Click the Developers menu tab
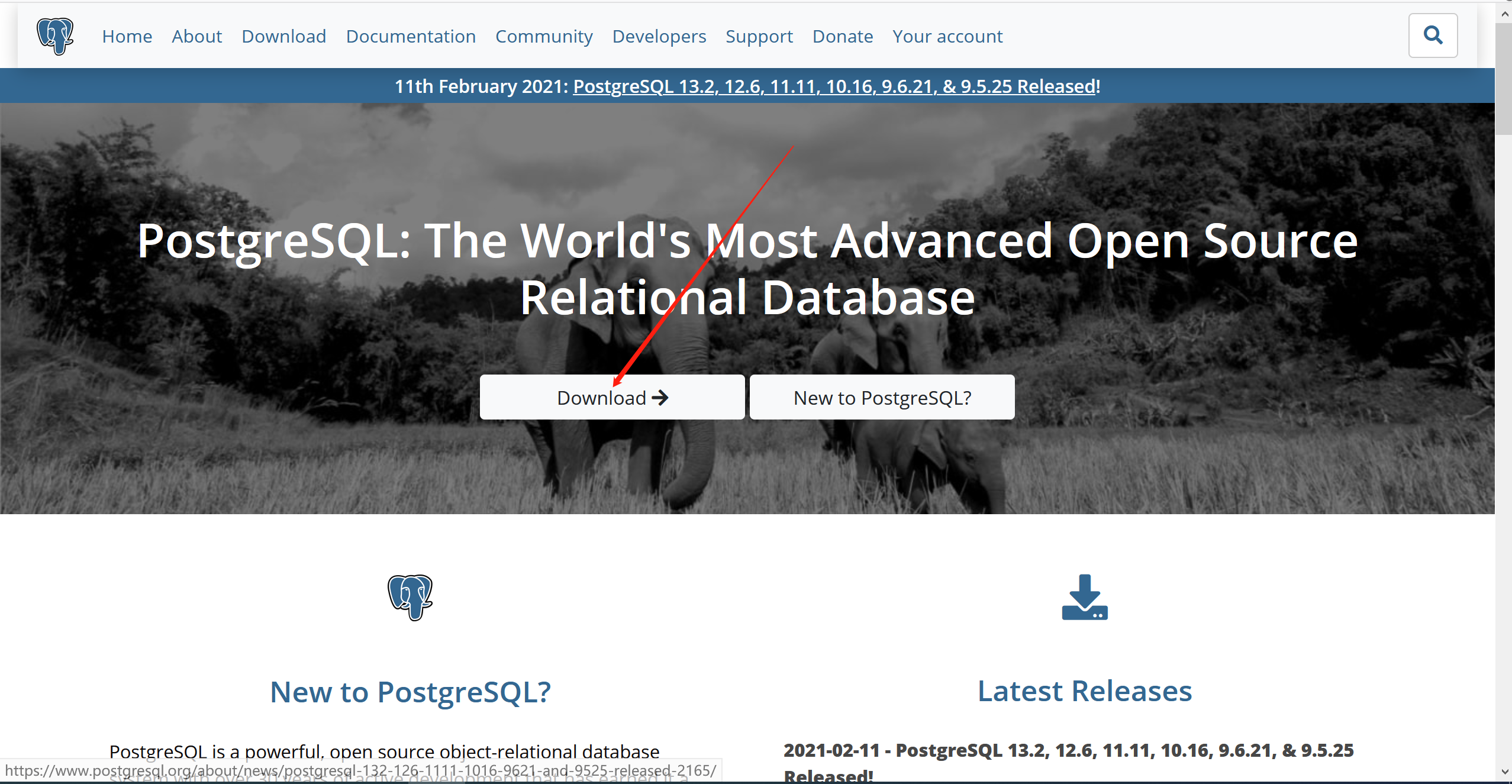This screenshot has width=1512, height=784. (x=658, y=36)
